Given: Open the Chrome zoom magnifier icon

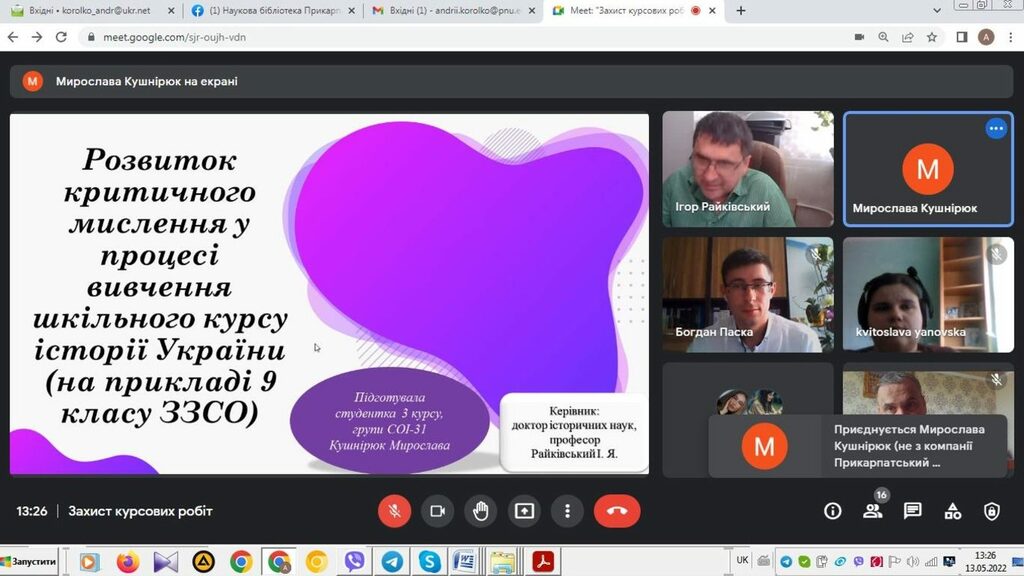Looking at the screenshot, I should 884,37.
